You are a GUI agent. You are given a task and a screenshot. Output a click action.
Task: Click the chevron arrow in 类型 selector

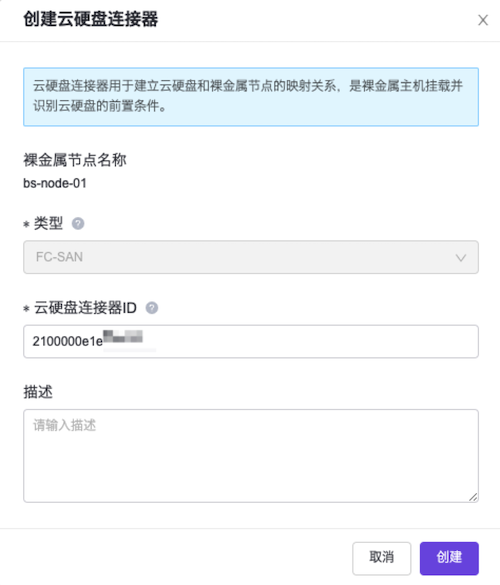tap(461, 258)
